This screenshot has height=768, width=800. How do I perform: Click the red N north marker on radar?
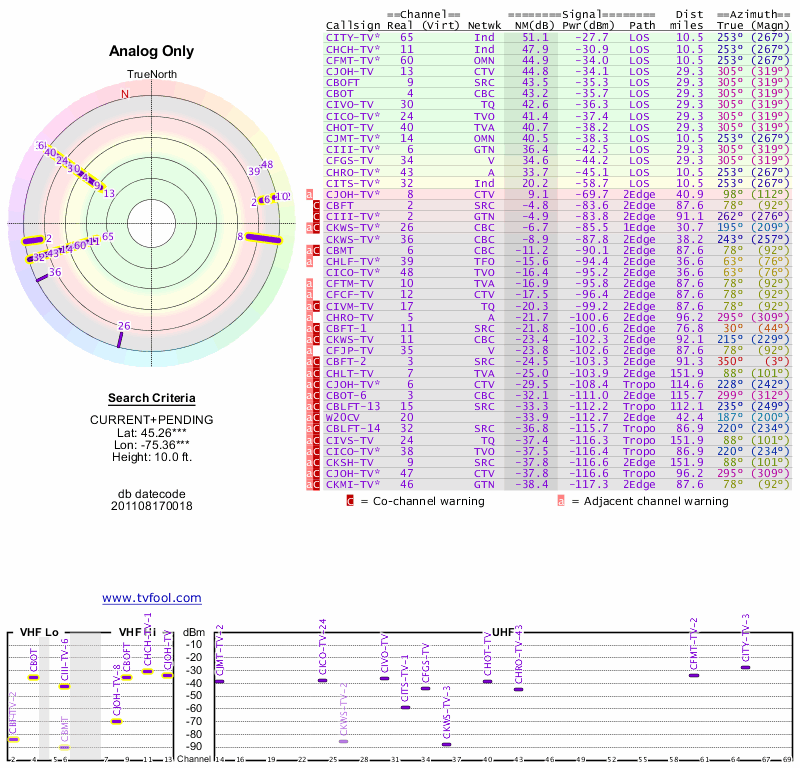tap(125, 95)
